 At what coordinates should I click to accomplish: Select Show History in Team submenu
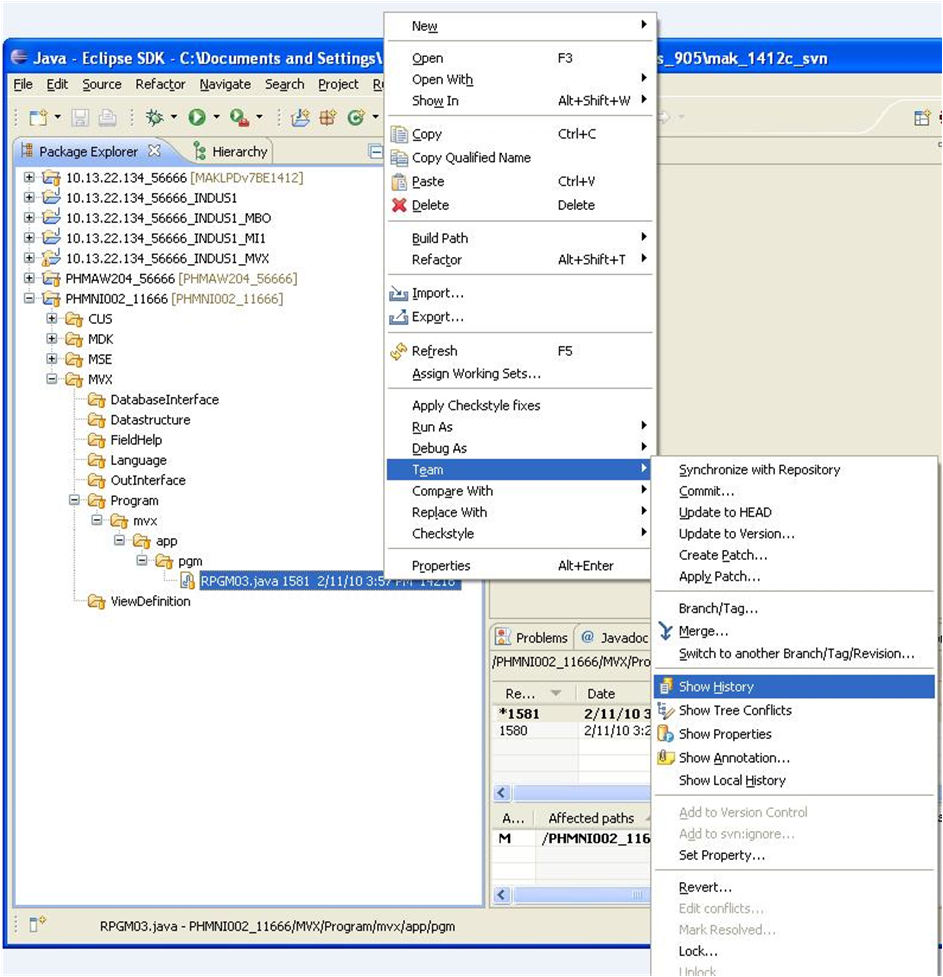tap(716, 687)
